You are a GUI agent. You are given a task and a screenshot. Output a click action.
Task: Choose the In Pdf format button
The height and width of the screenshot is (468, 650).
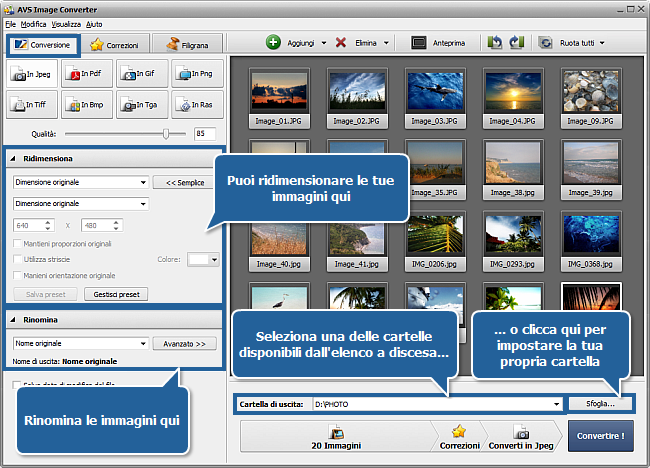(x=87, y=73)
